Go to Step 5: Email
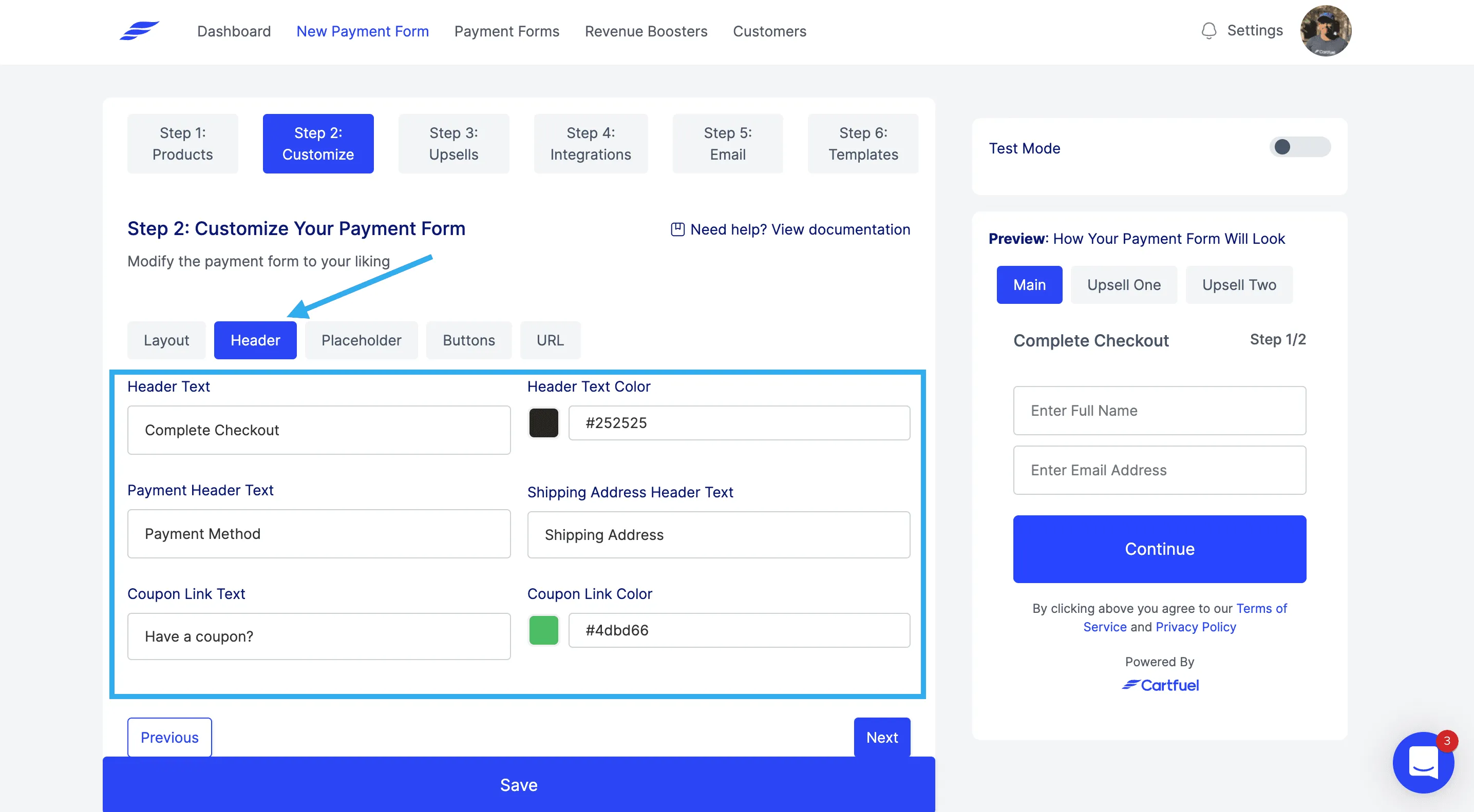 728,144
